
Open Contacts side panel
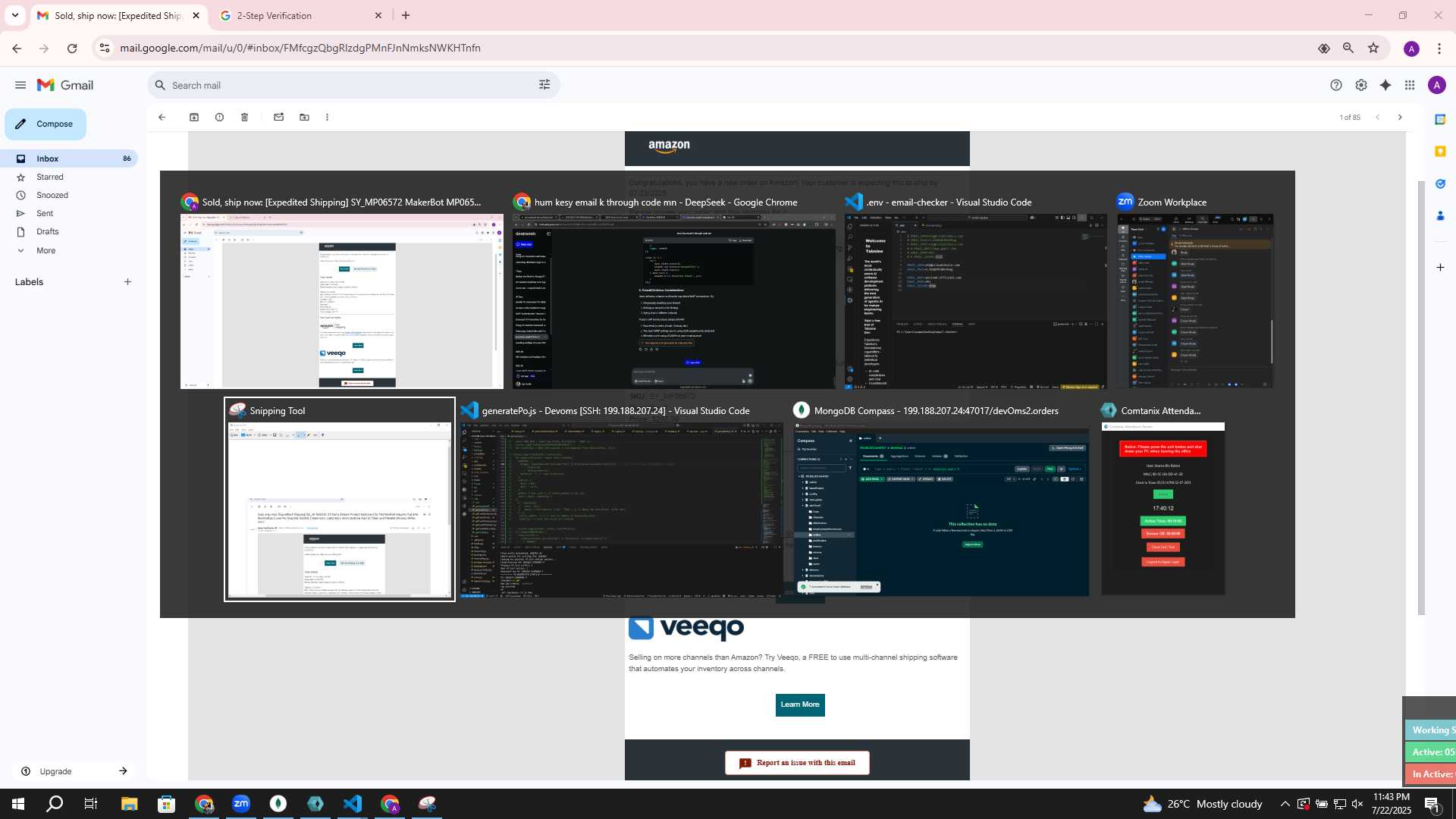point(1440,216)
